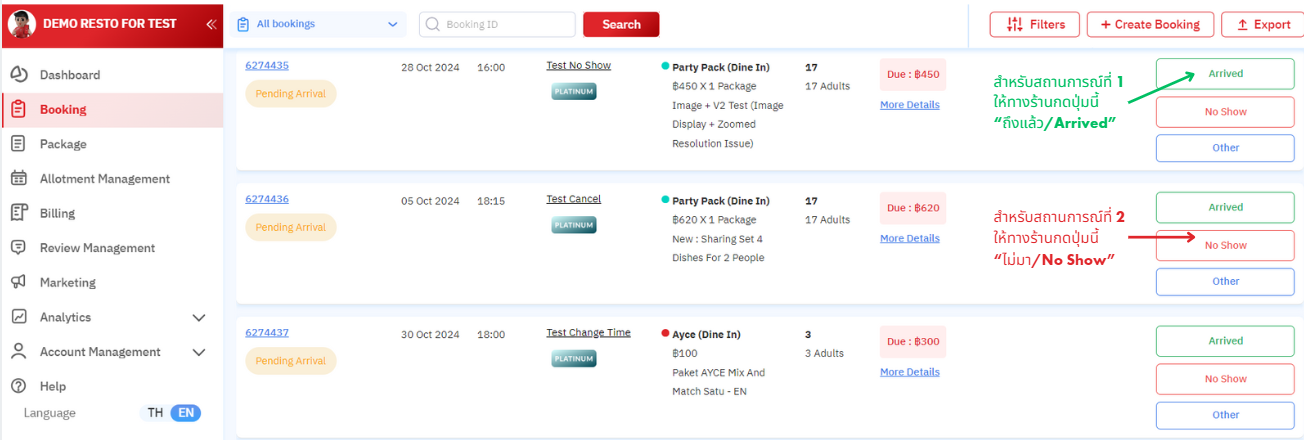Click the Package document icon
1304x440 pixels.
pyautogui.click(x=18, y=144)
